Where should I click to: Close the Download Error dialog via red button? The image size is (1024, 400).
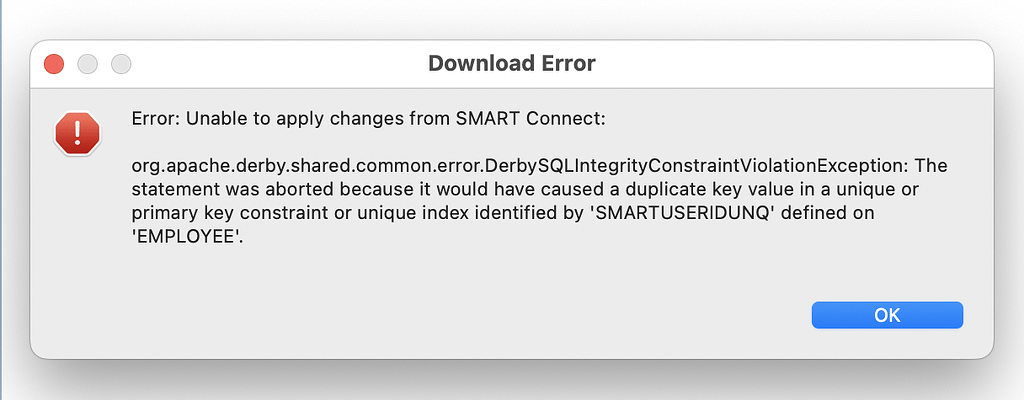[x=54, y=64]
